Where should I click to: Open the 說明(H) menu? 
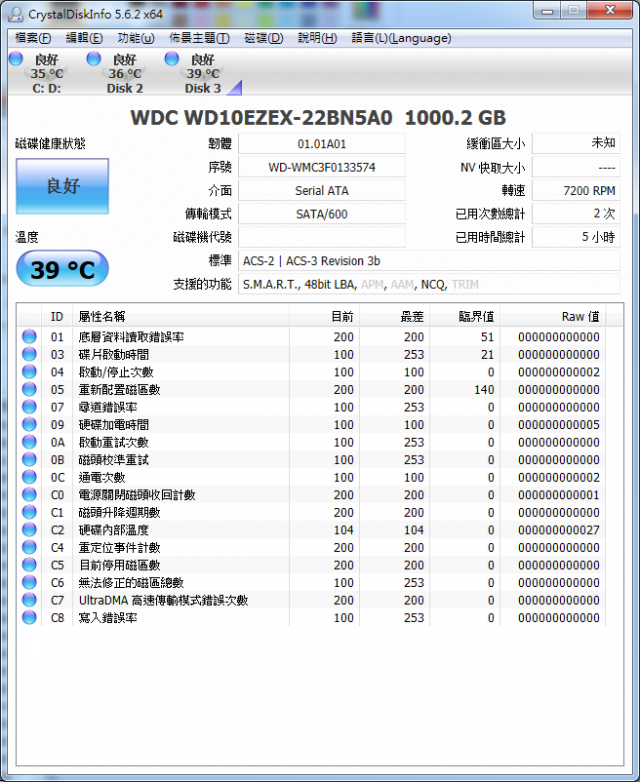(317, 38)
